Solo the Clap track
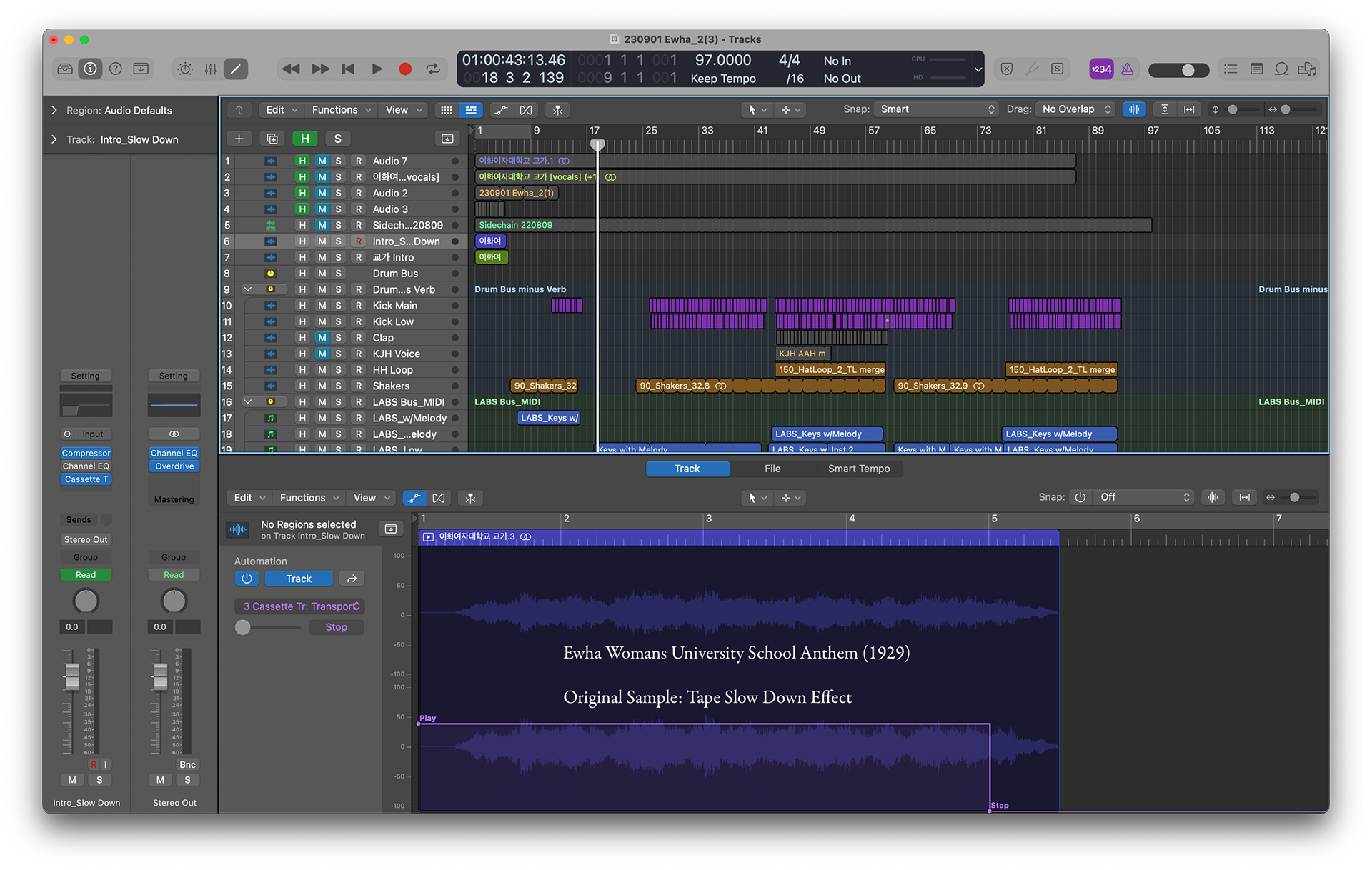Image resolution: width=1372 pixels, height=870 pixels. (x=339, y=338)
